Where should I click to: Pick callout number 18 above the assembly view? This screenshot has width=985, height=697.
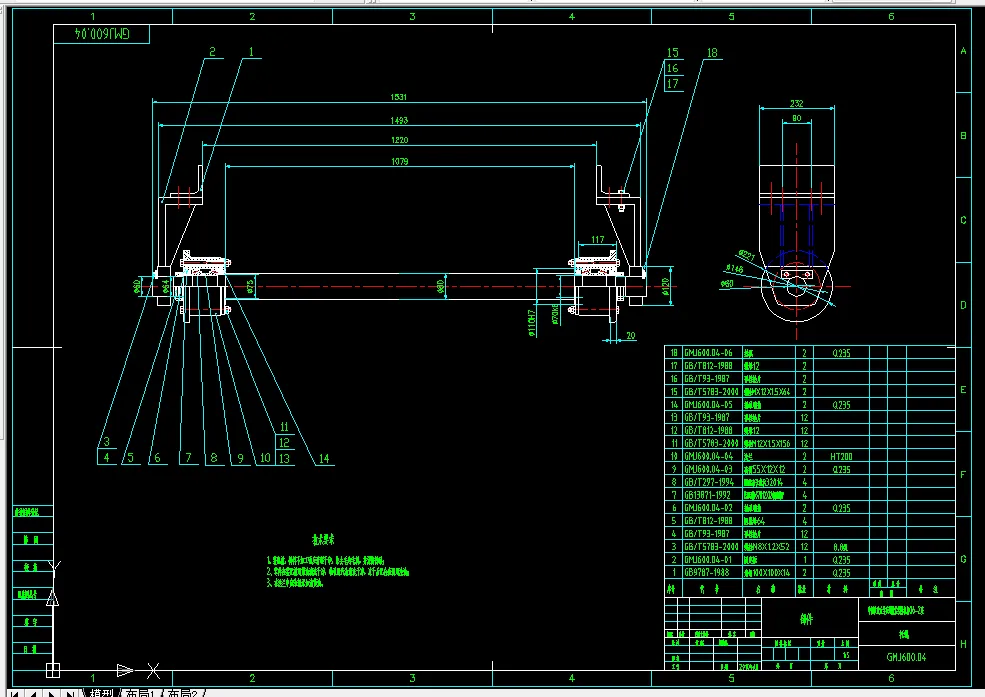pos(712,53)
